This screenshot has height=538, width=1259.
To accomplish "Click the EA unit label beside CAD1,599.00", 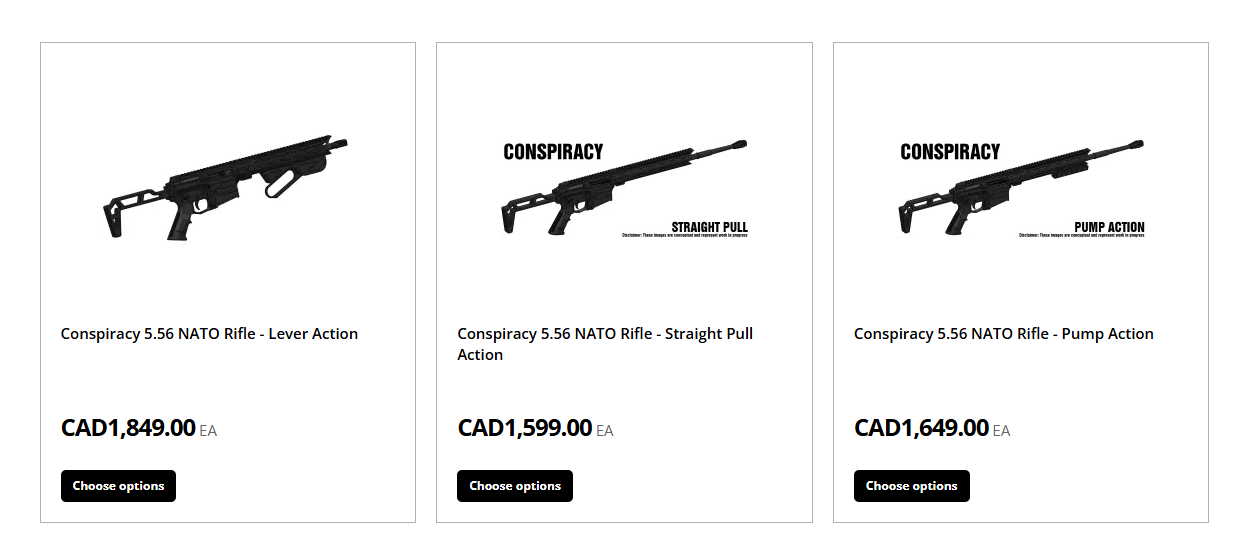I will [605, 431].
